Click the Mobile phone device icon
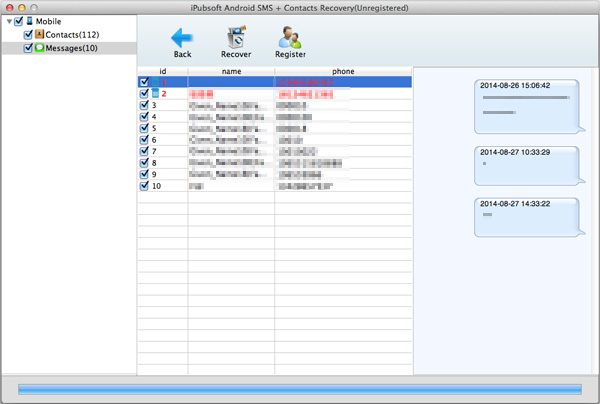The height and width of the screenshot is (404, 600). tap(30, 21)
